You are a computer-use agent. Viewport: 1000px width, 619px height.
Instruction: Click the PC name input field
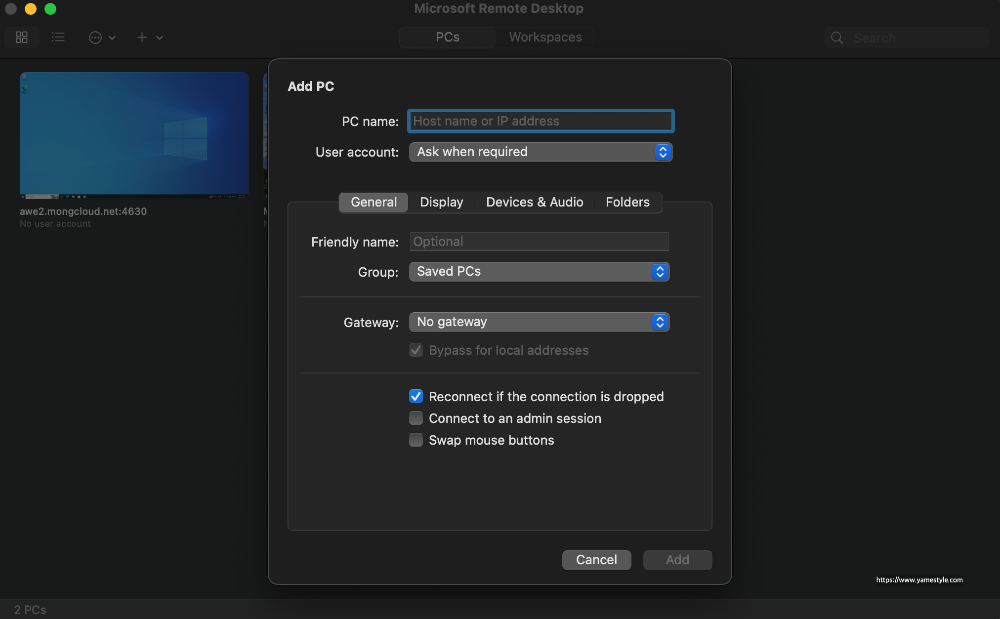(541, 121)
